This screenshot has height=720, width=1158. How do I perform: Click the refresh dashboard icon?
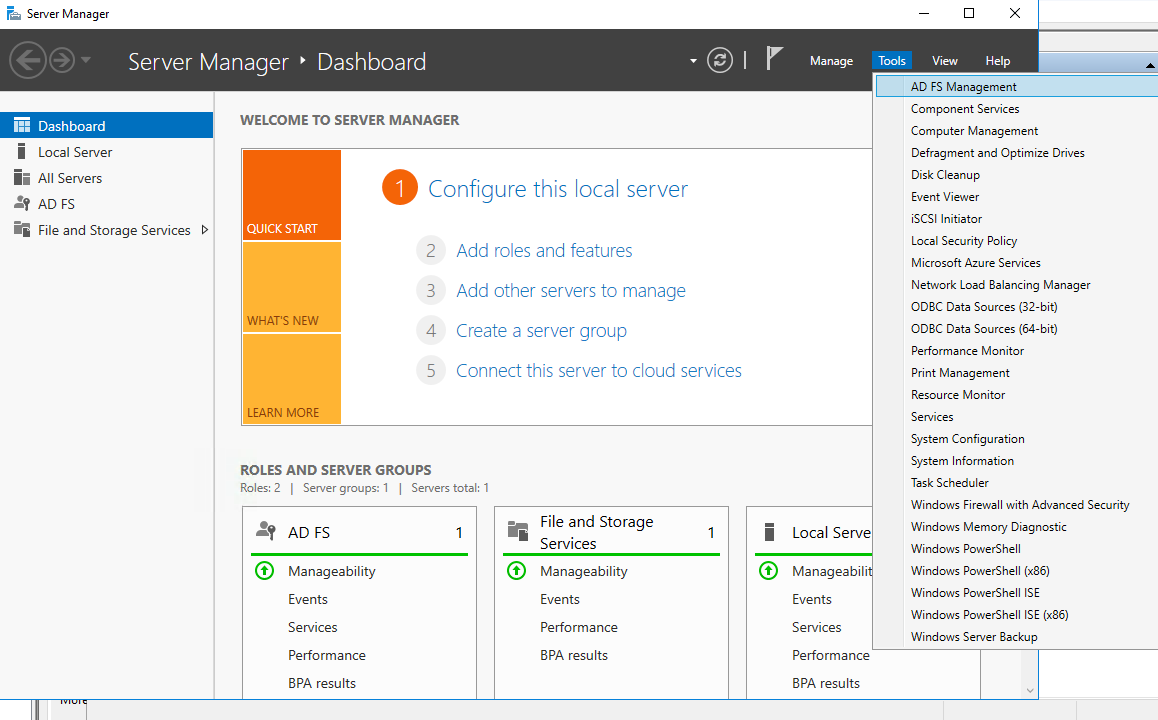(x=720, y=60)
